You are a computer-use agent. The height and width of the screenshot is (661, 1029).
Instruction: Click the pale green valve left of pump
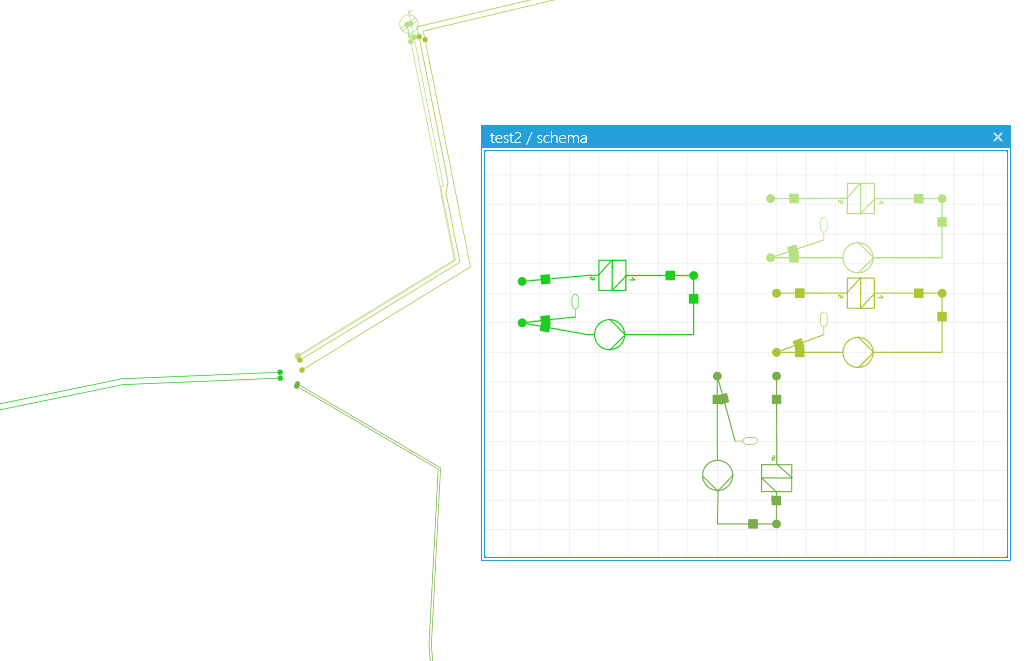(x=793, y=254)
